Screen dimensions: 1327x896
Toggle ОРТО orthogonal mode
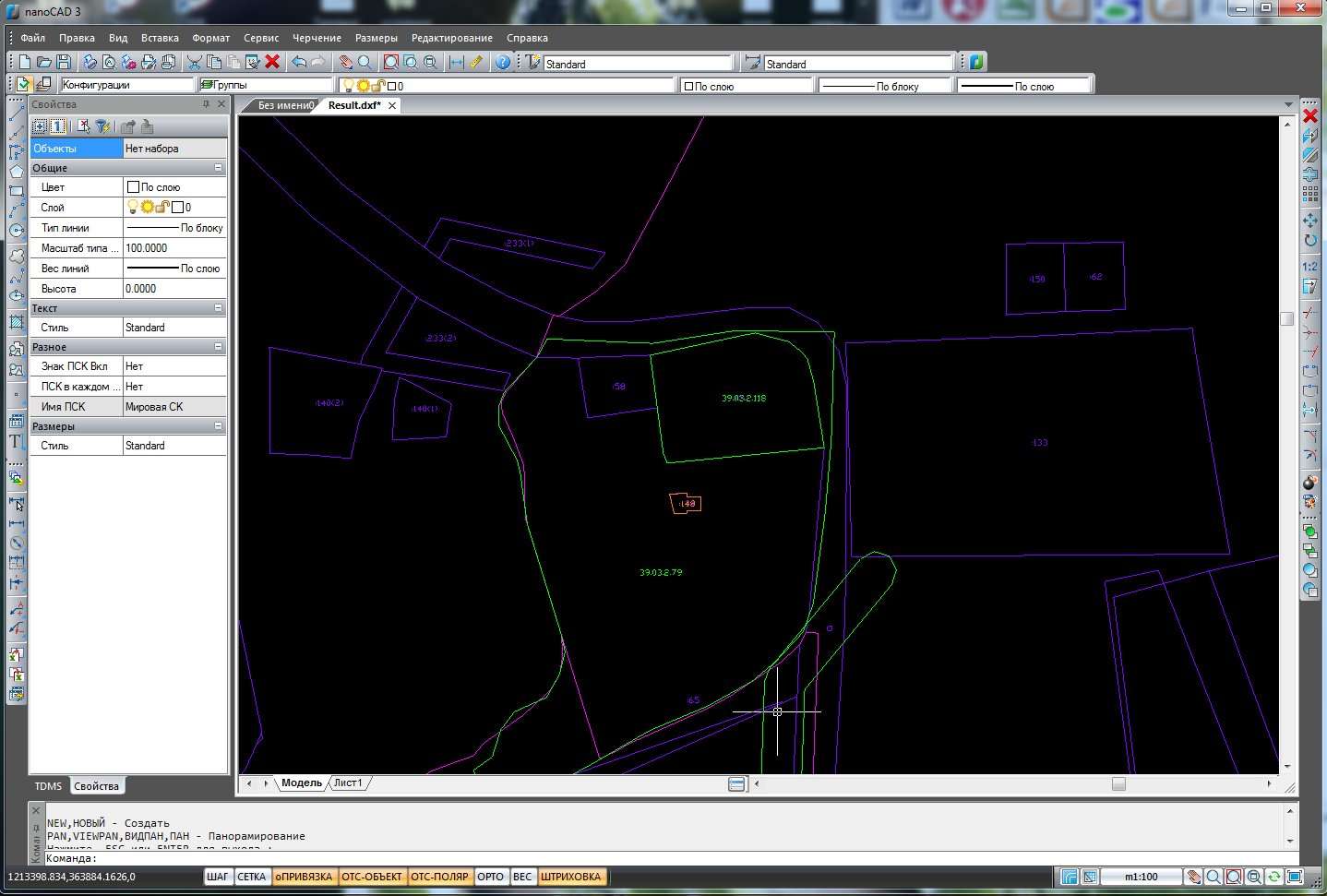pos(491,877)
